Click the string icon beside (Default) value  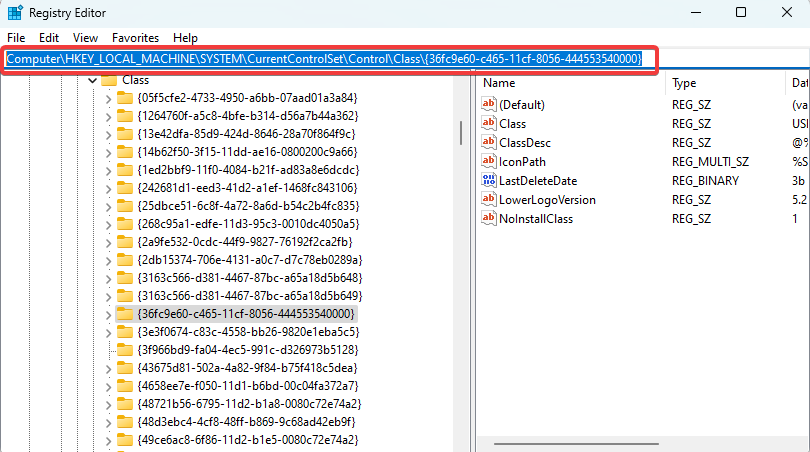(488, 104)
